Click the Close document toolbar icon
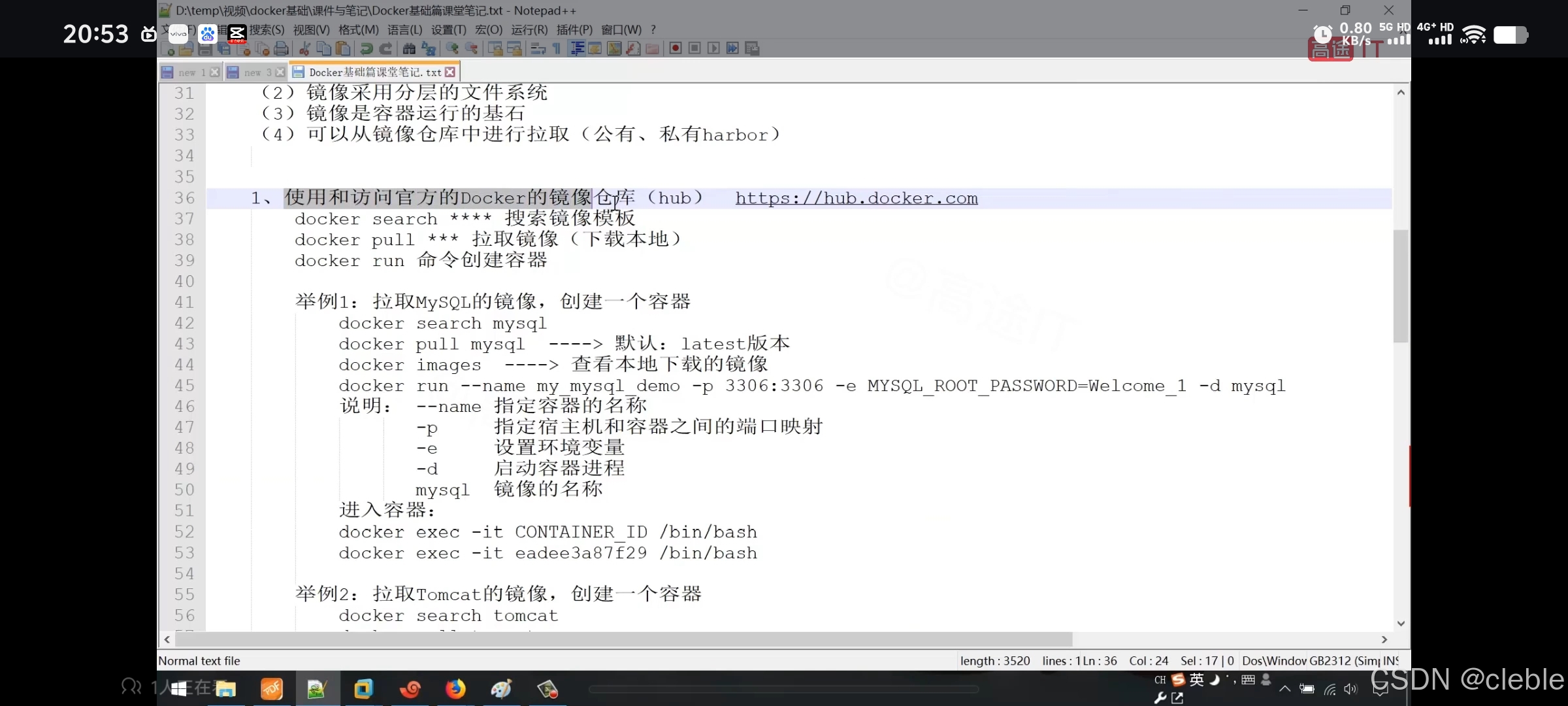The height and width of the screenshot is (706, 1568). coord(243,48)
